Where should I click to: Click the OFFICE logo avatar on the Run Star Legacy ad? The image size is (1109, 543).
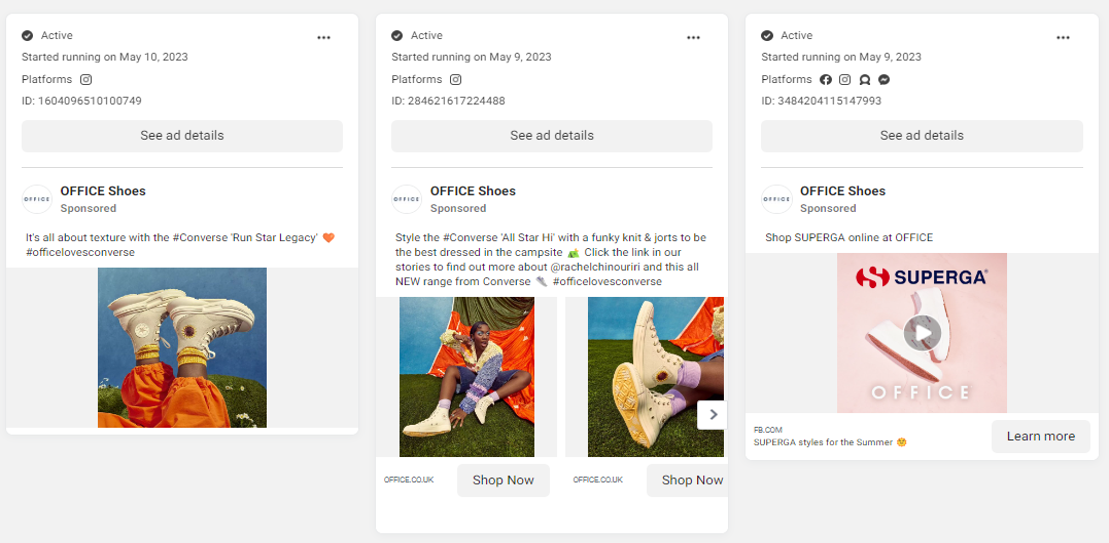pyautogui.click(x=37, y=199)
